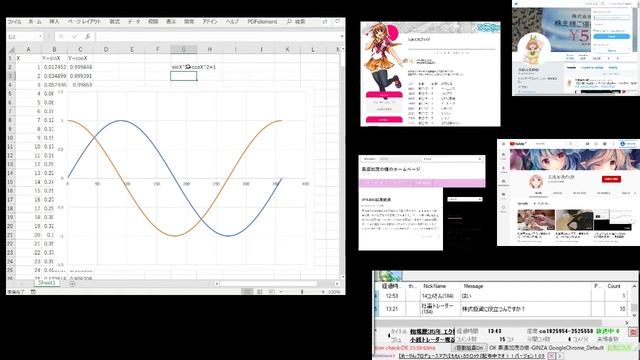Screen dimensions: 640x360
Task: Expand the formula bar with its arrow
Action: point(342,37)
